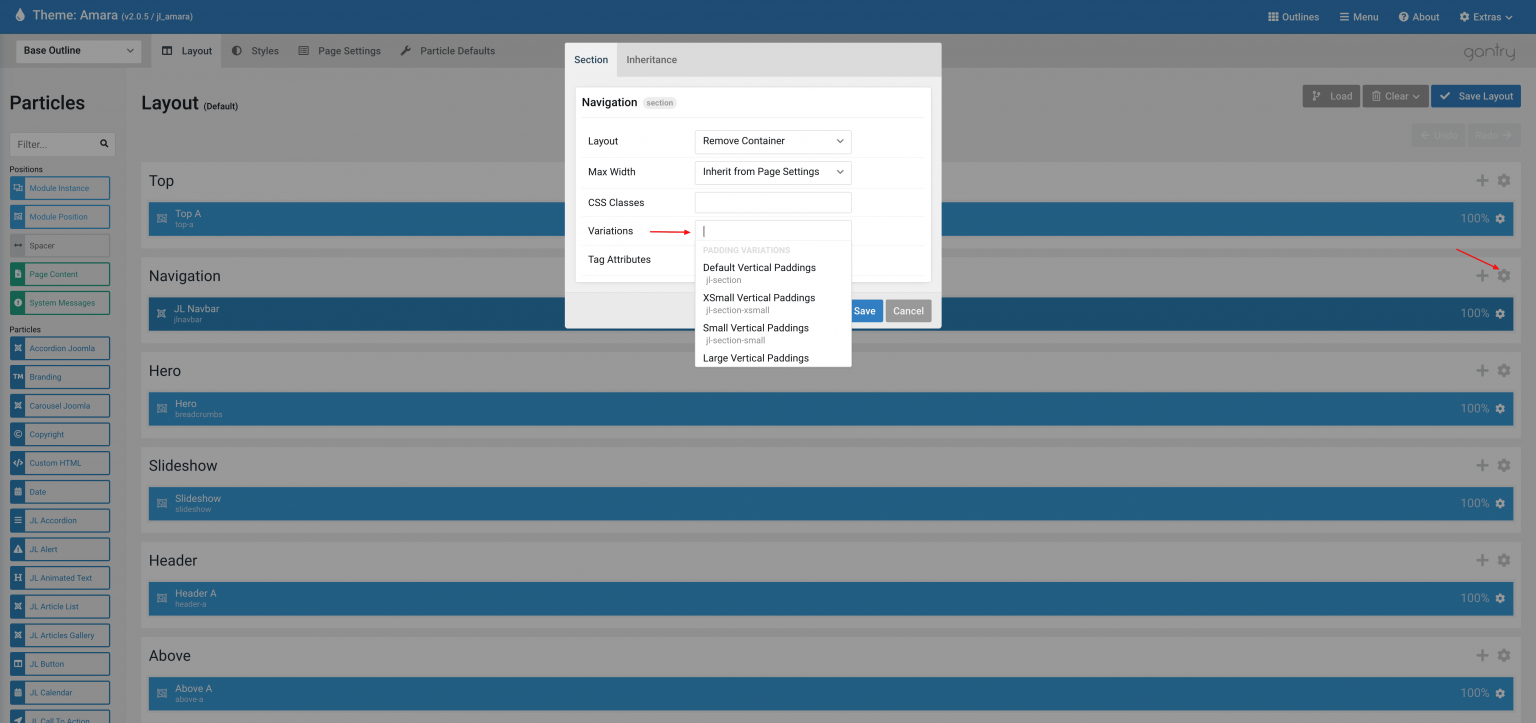Click the gear icon for the Top section
The image size is (1536, 723).
pyautogui.click(x=1504, y=180)
